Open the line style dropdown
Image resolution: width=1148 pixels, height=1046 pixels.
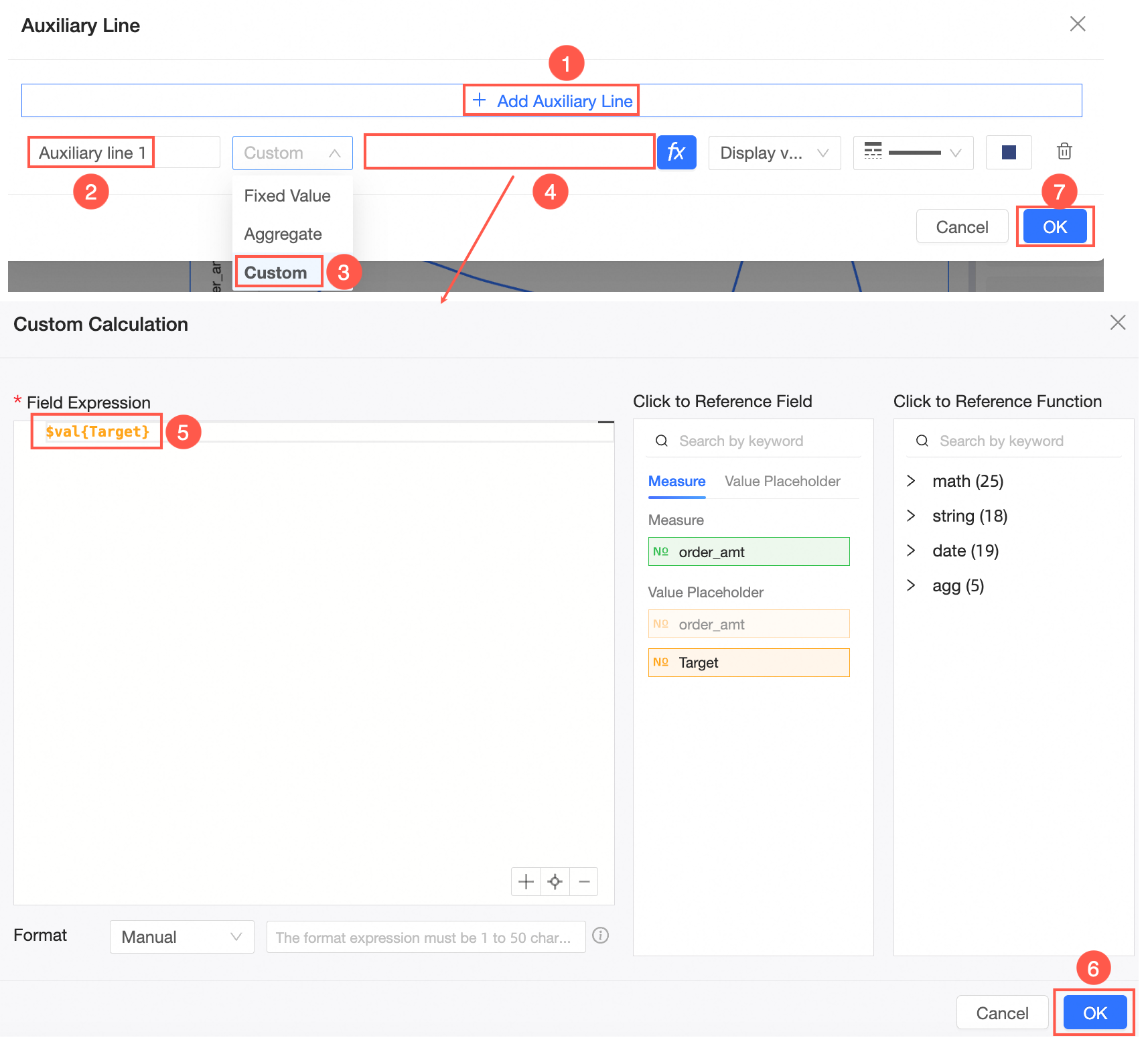[x=913, y=153]
